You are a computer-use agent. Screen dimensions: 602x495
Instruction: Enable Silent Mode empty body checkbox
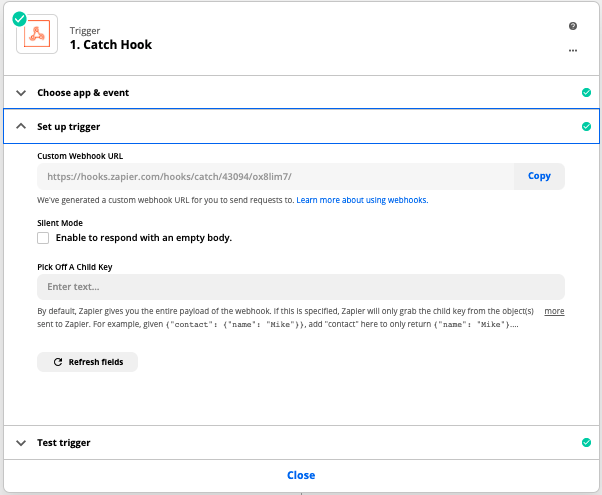43,238
